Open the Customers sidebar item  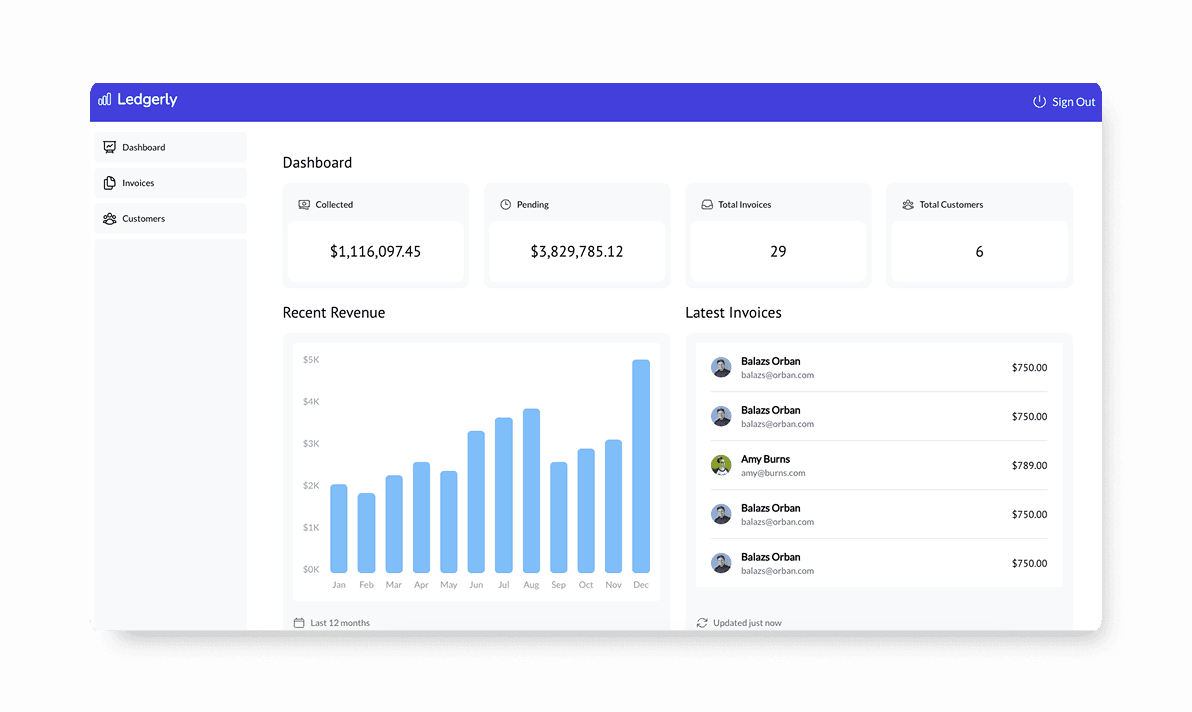170,219
